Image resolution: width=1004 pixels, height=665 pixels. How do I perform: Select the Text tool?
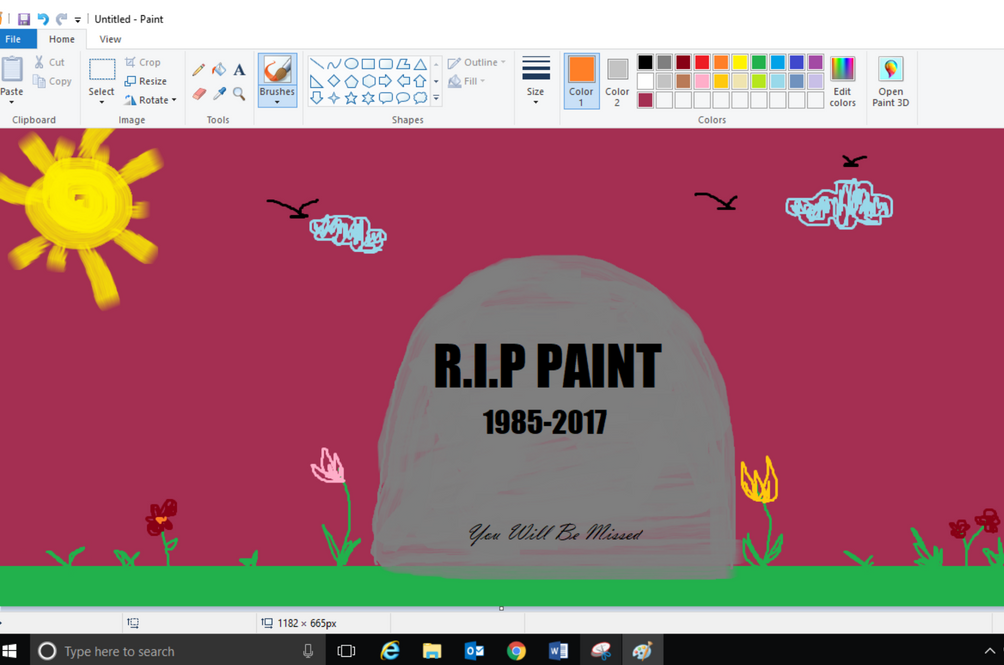[239, 70]
